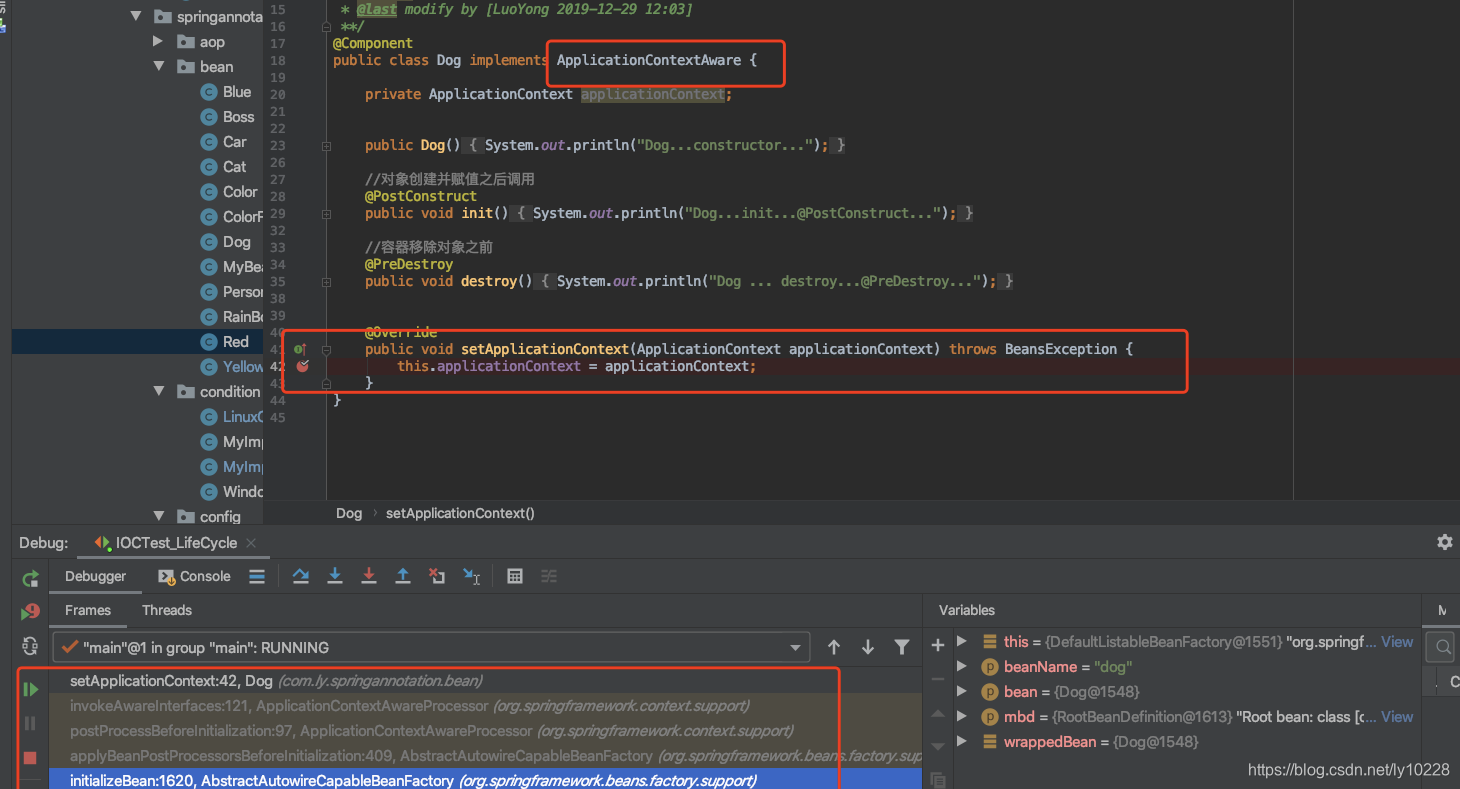This screenshot has height=789, width=1460.
Task: Click the red Stop debugging square
Action: (30, 758)
